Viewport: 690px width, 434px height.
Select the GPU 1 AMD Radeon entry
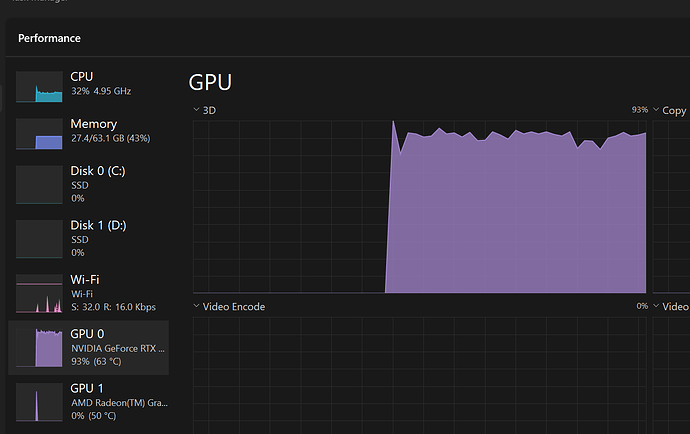(x=88, y=402)
